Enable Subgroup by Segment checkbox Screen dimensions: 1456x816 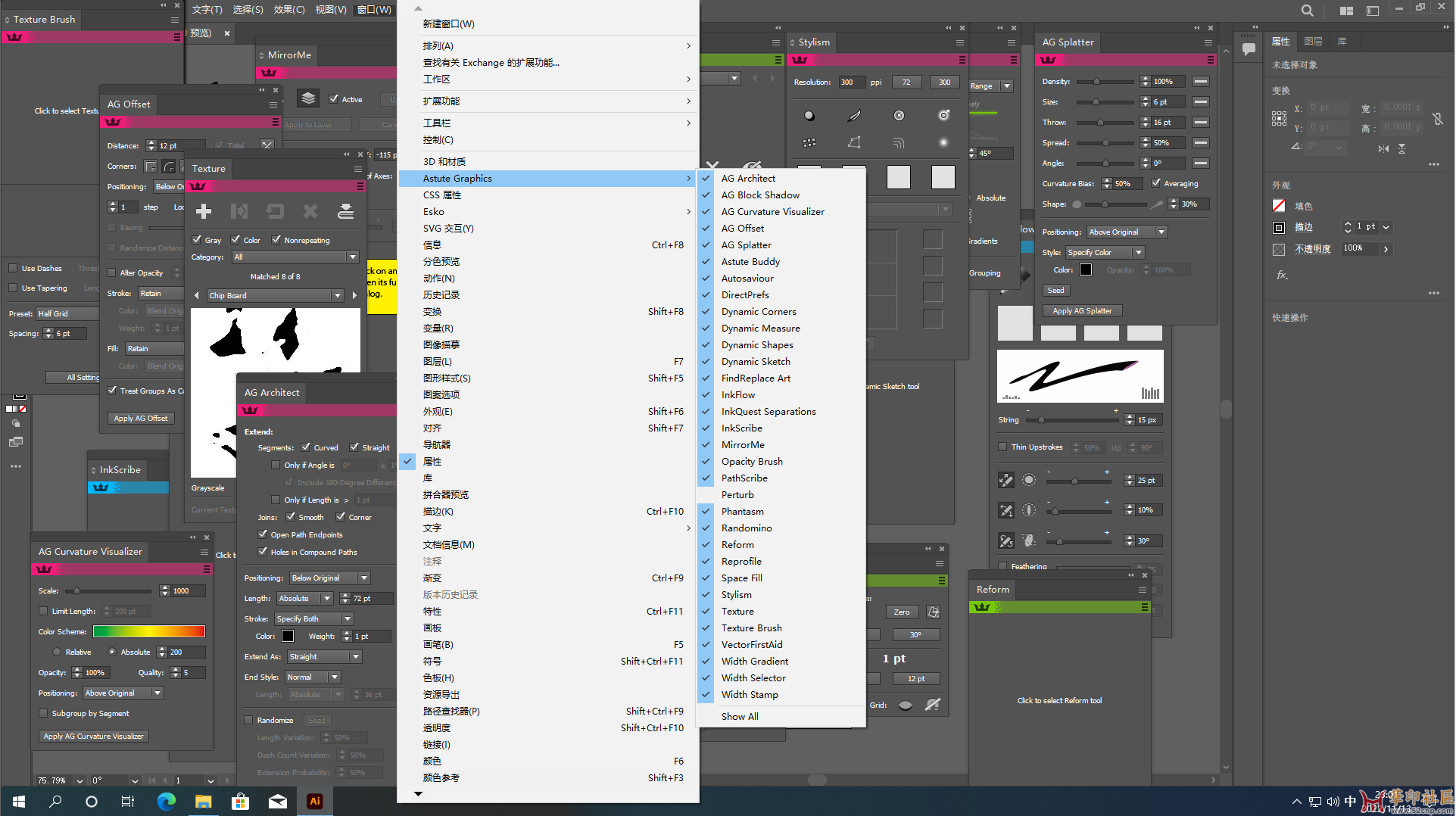click(43, 713)
